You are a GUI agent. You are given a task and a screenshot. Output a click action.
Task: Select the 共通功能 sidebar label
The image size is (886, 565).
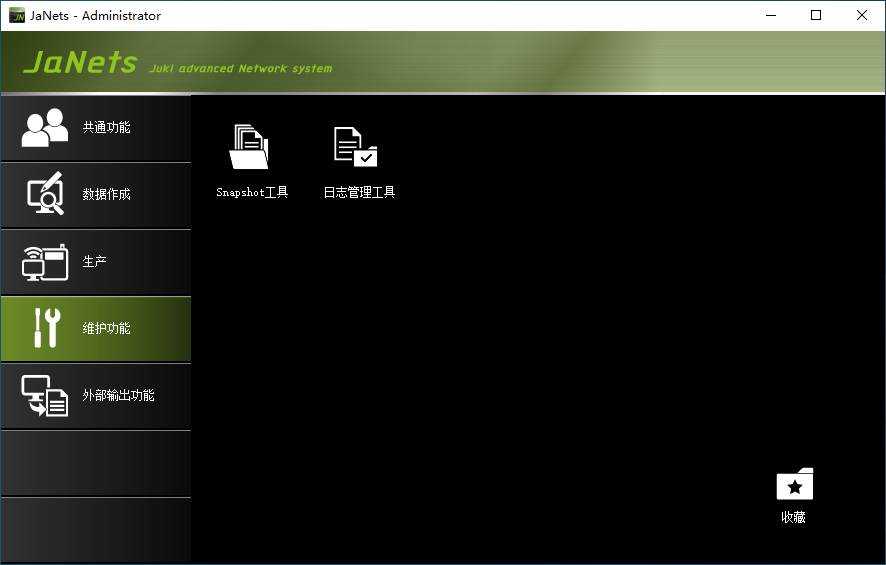pos(106,128)
